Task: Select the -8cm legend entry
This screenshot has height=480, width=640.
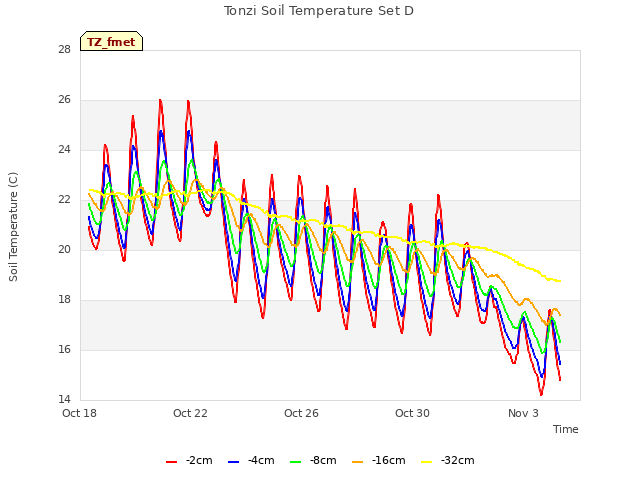Action: [x=313, y=460]
